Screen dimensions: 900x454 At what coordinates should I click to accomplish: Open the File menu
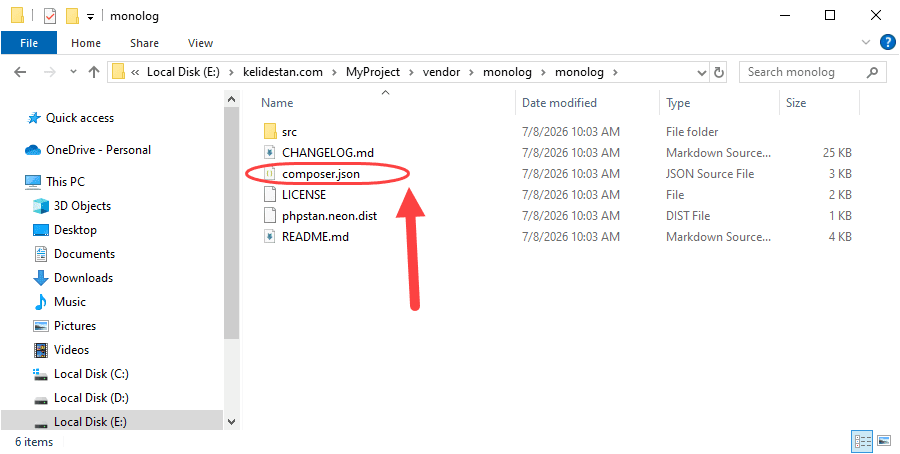29,43
